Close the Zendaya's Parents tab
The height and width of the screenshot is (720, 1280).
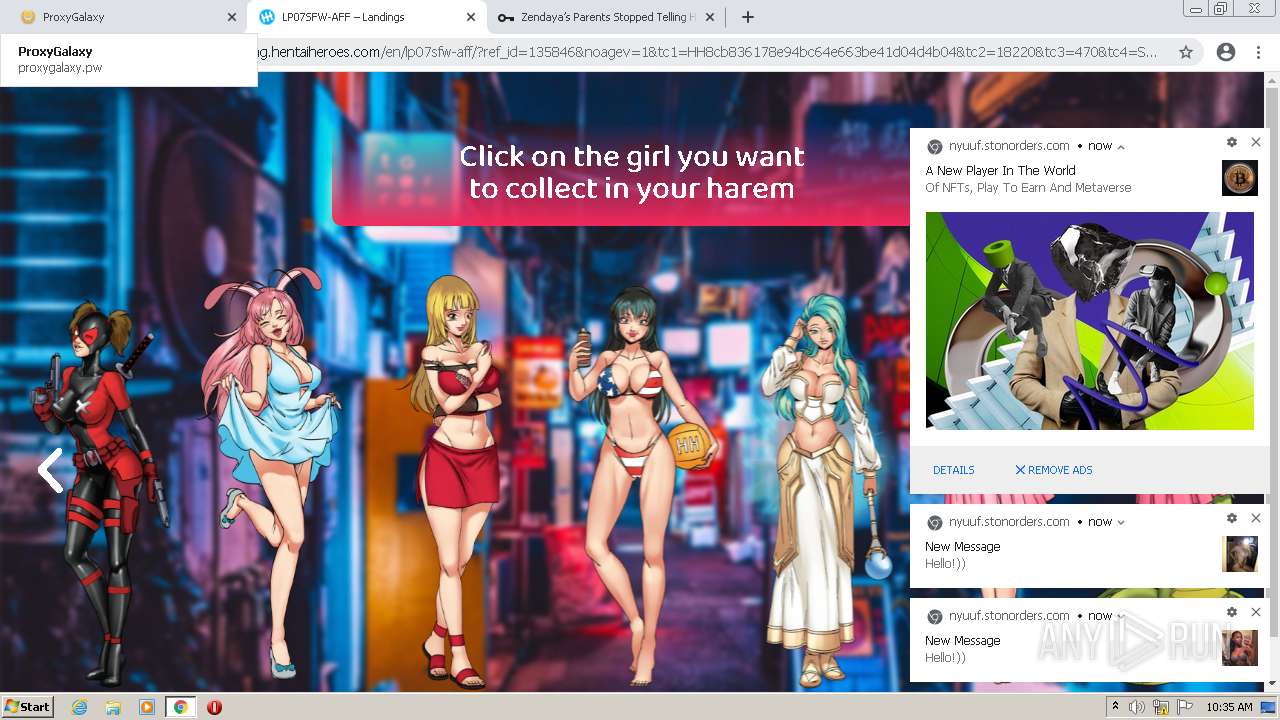tap(710, 17)
